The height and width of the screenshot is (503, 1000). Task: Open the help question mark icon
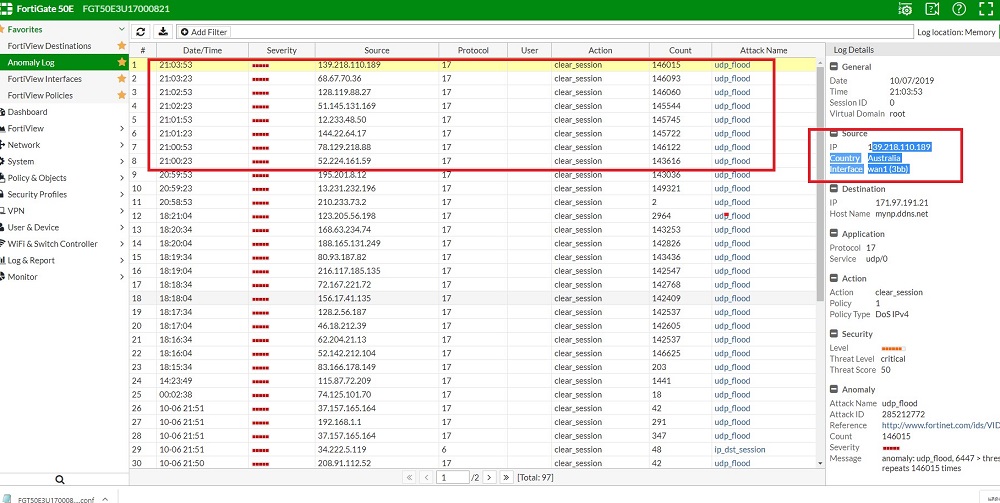959,9
